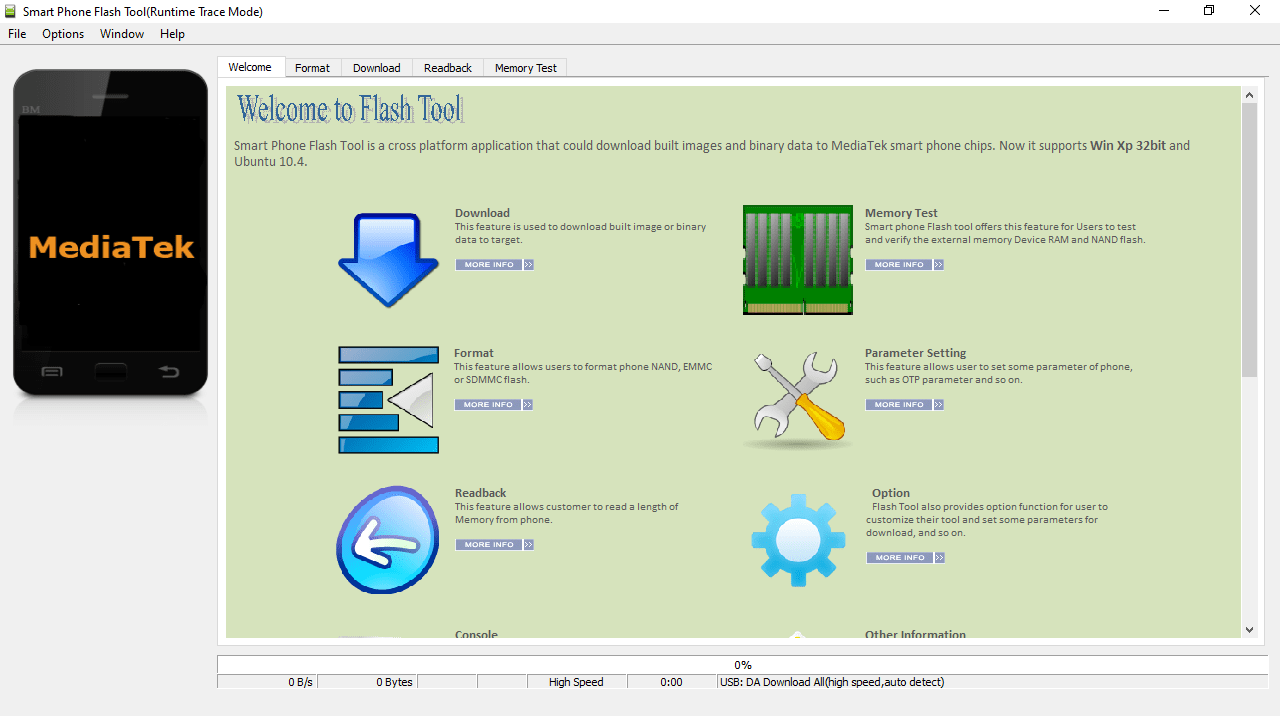Click More Info under Option

tap(906, 558)
